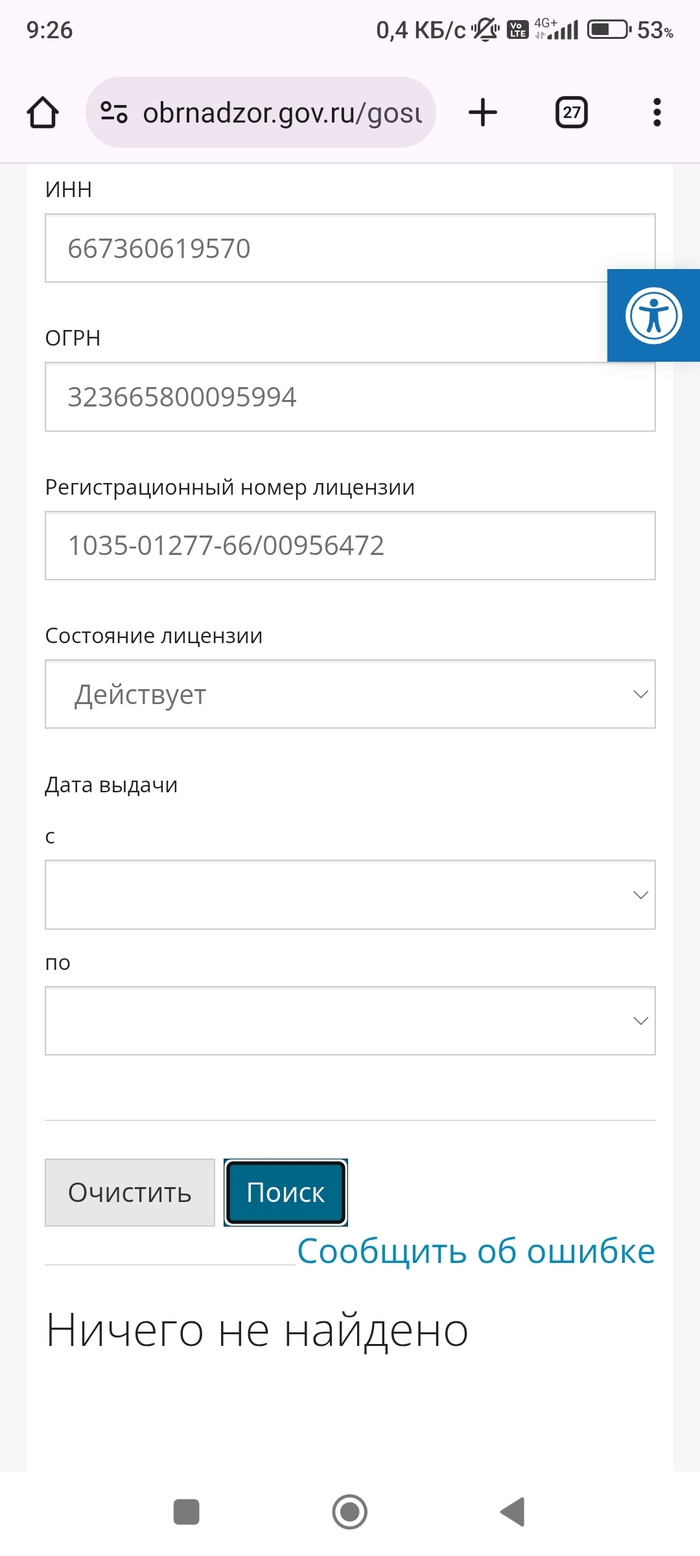Open the Дата выдачи 'с' date dropdown
The height and width of the screenshot is (1556, 700).
(350, 895)
